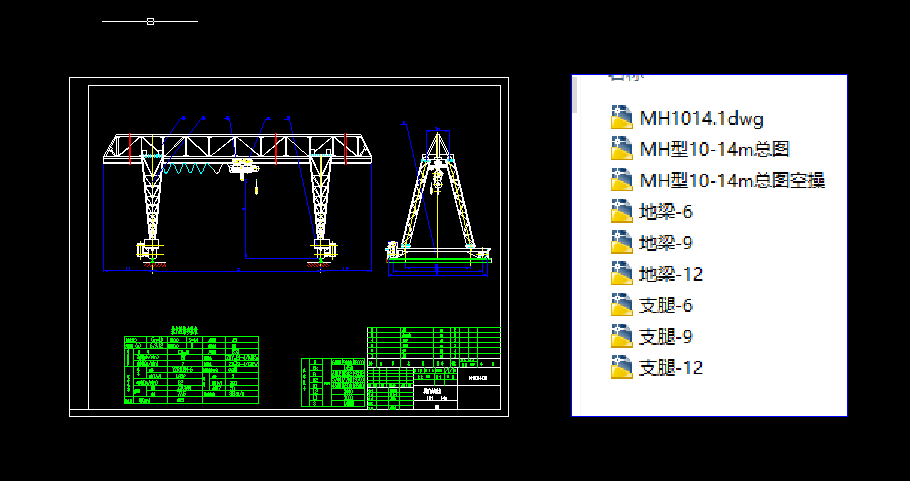
Task: Click the file icon beside 支腿-12
Action: click(x=622, y=368)
